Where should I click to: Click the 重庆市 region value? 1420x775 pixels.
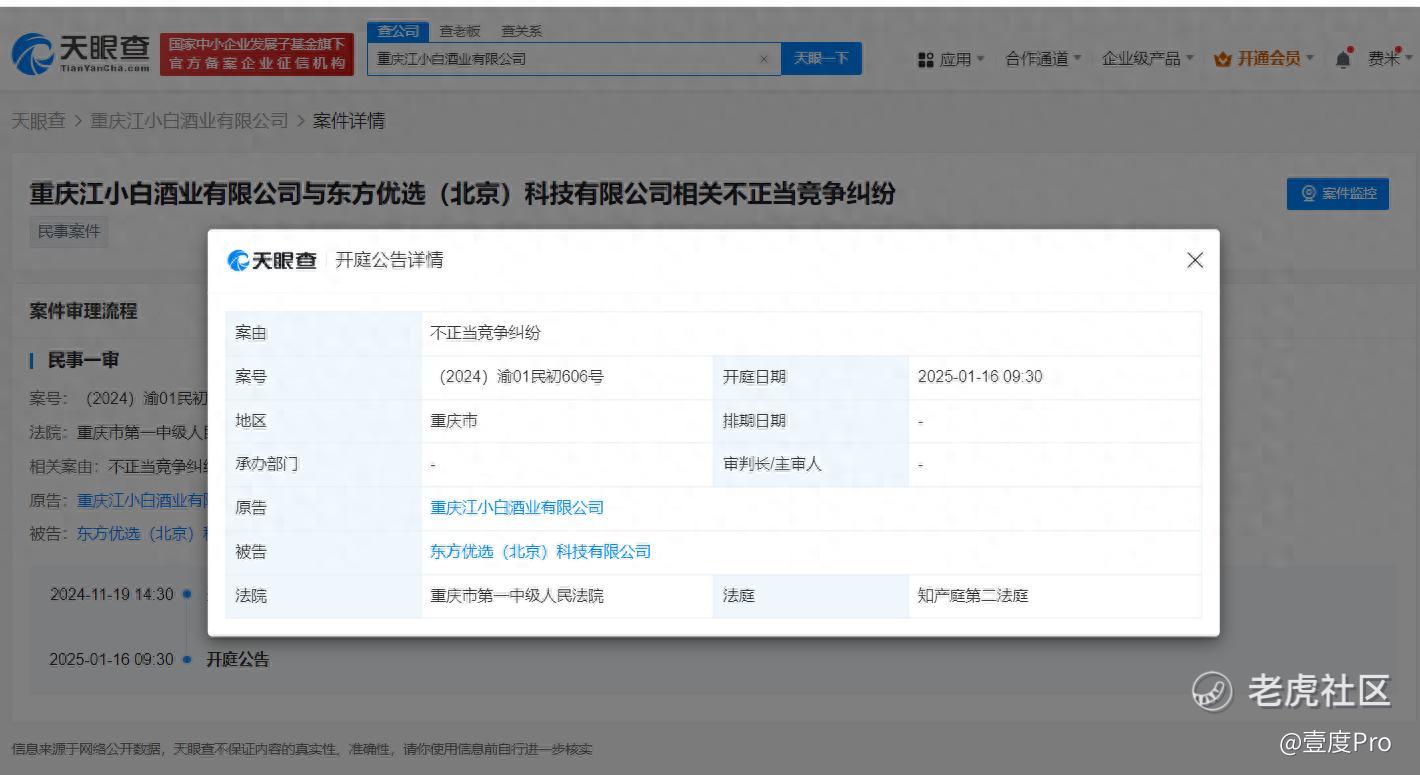click(454, 421)
